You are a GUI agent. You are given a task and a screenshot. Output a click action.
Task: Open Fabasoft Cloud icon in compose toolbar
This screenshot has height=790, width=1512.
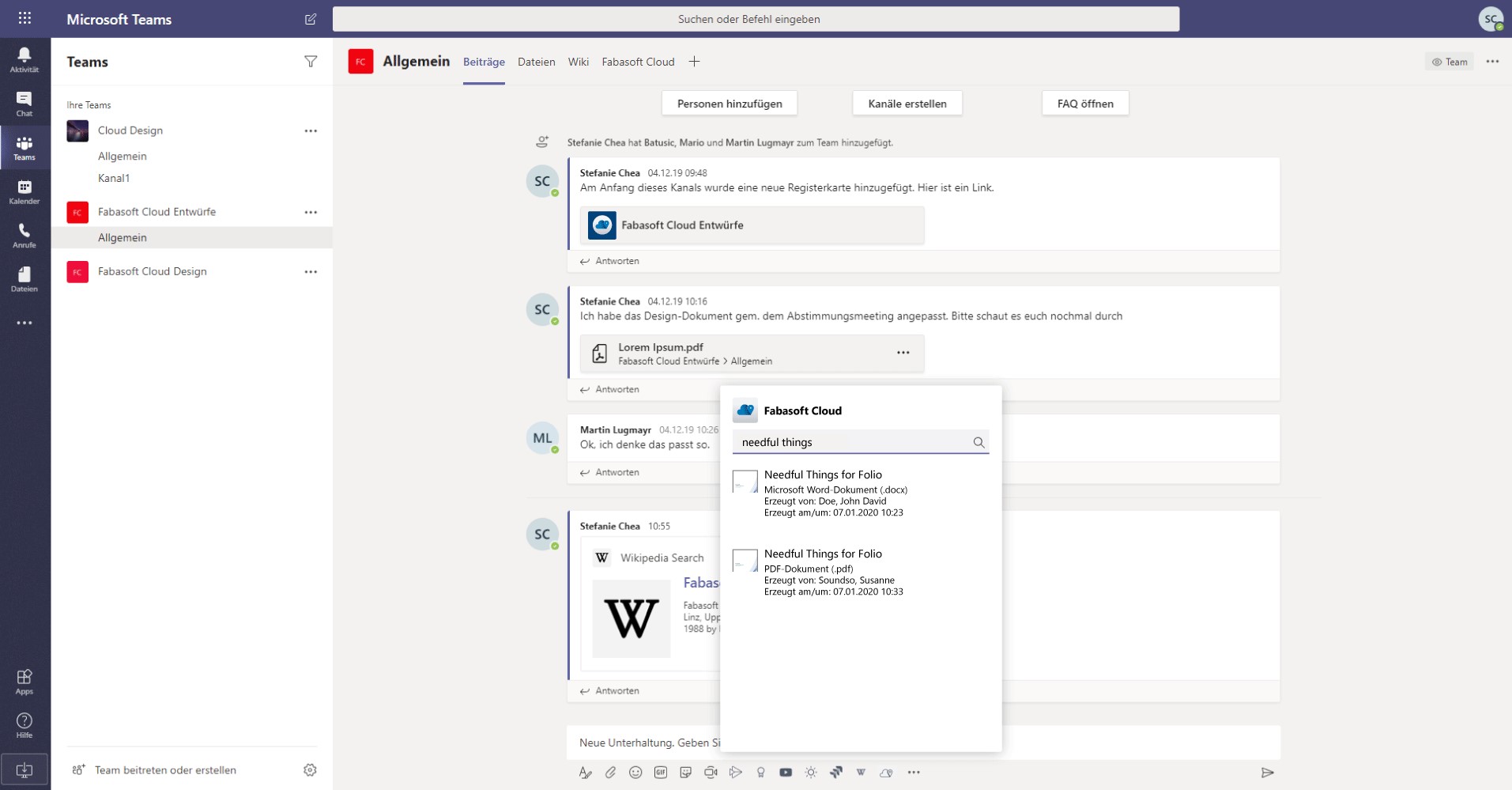pos(886,773)
